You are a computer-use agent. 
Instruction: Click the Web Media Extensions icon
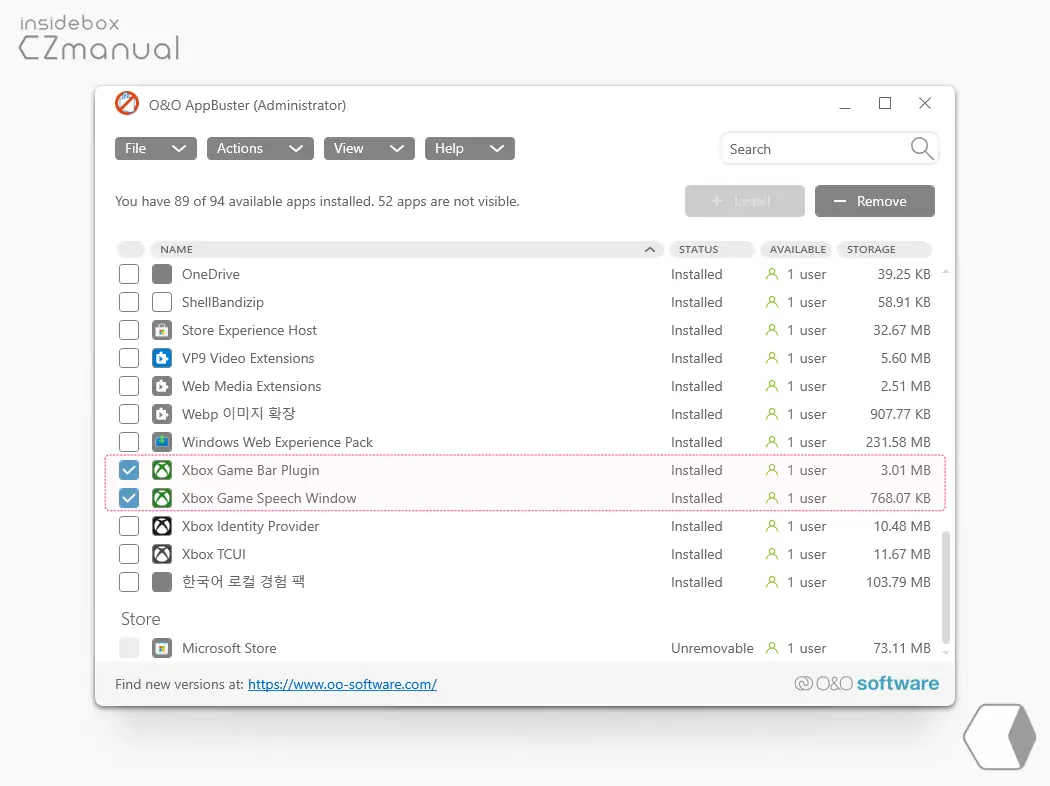(x=161, y=386)
